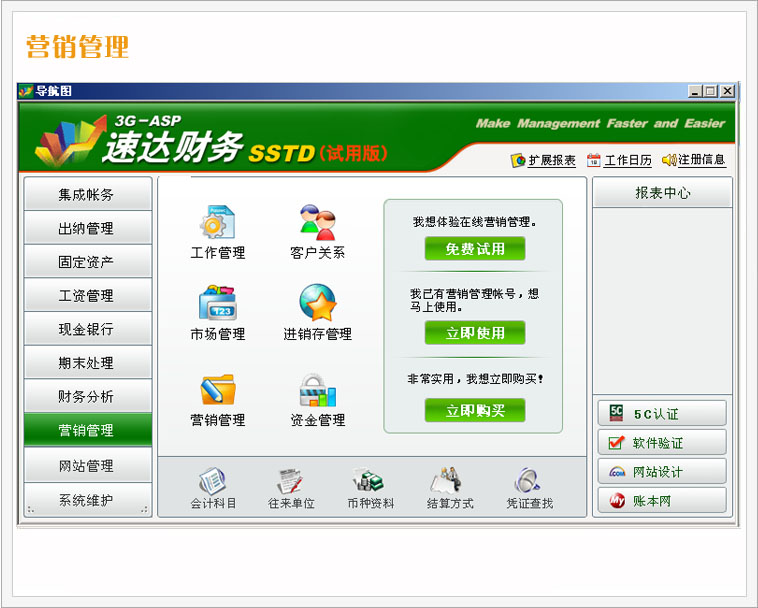Click the 网站设计 button
The width and height of the screenshot is (758, 608).
(x=662, y=471)
